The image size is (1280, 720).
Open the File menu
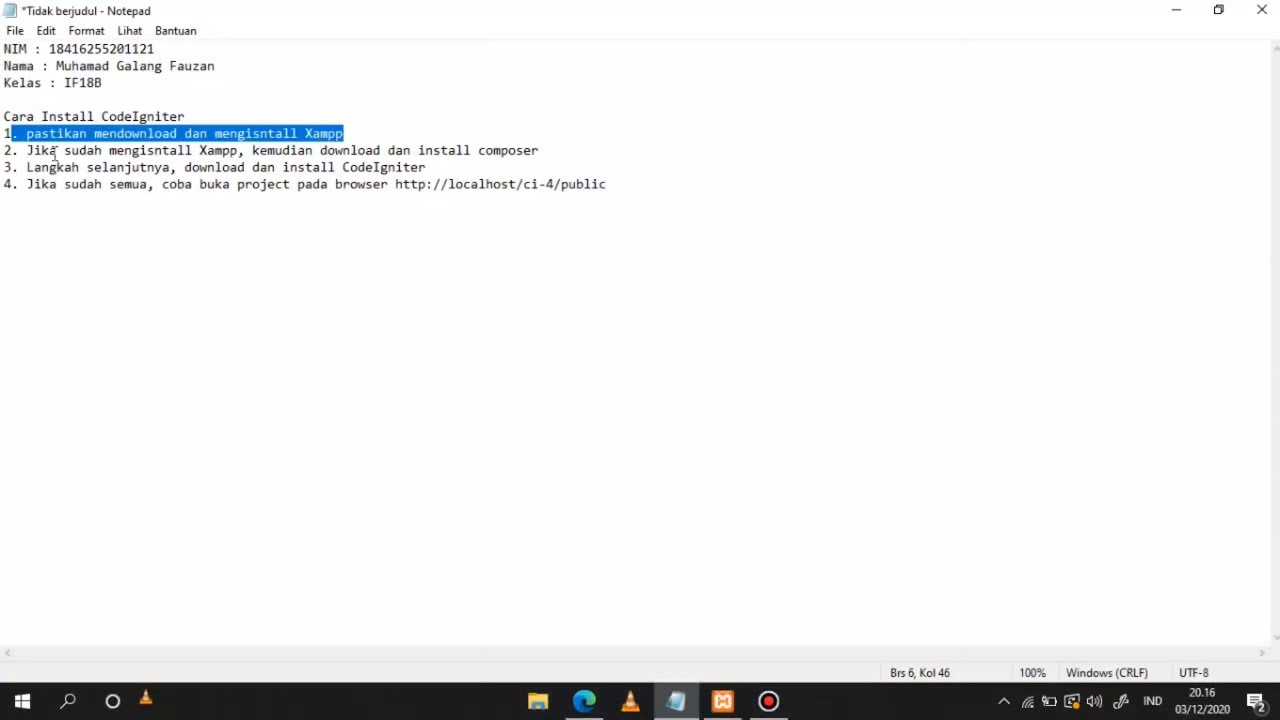[15, 31]
